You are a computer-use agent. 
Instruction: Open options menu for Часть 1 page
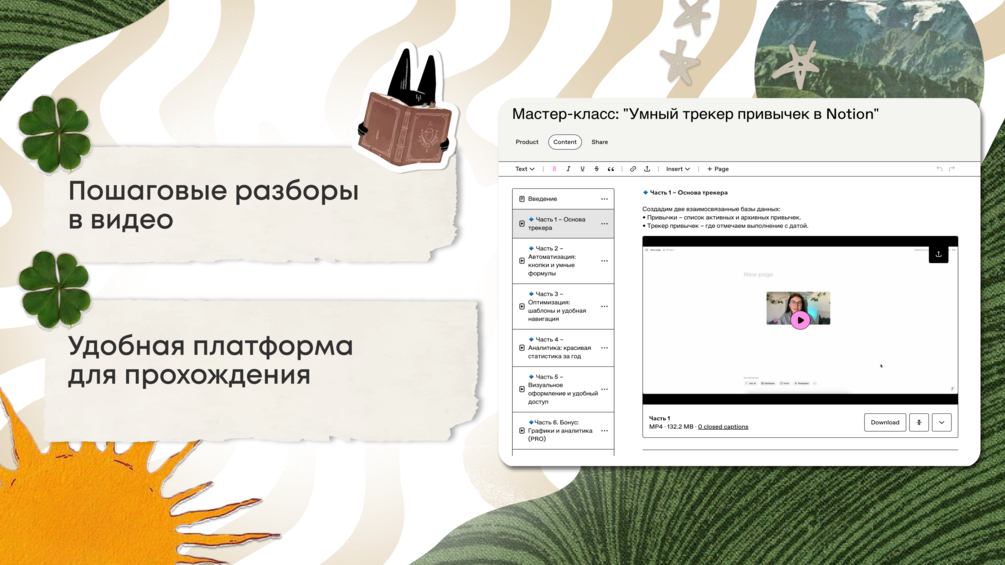604,224
